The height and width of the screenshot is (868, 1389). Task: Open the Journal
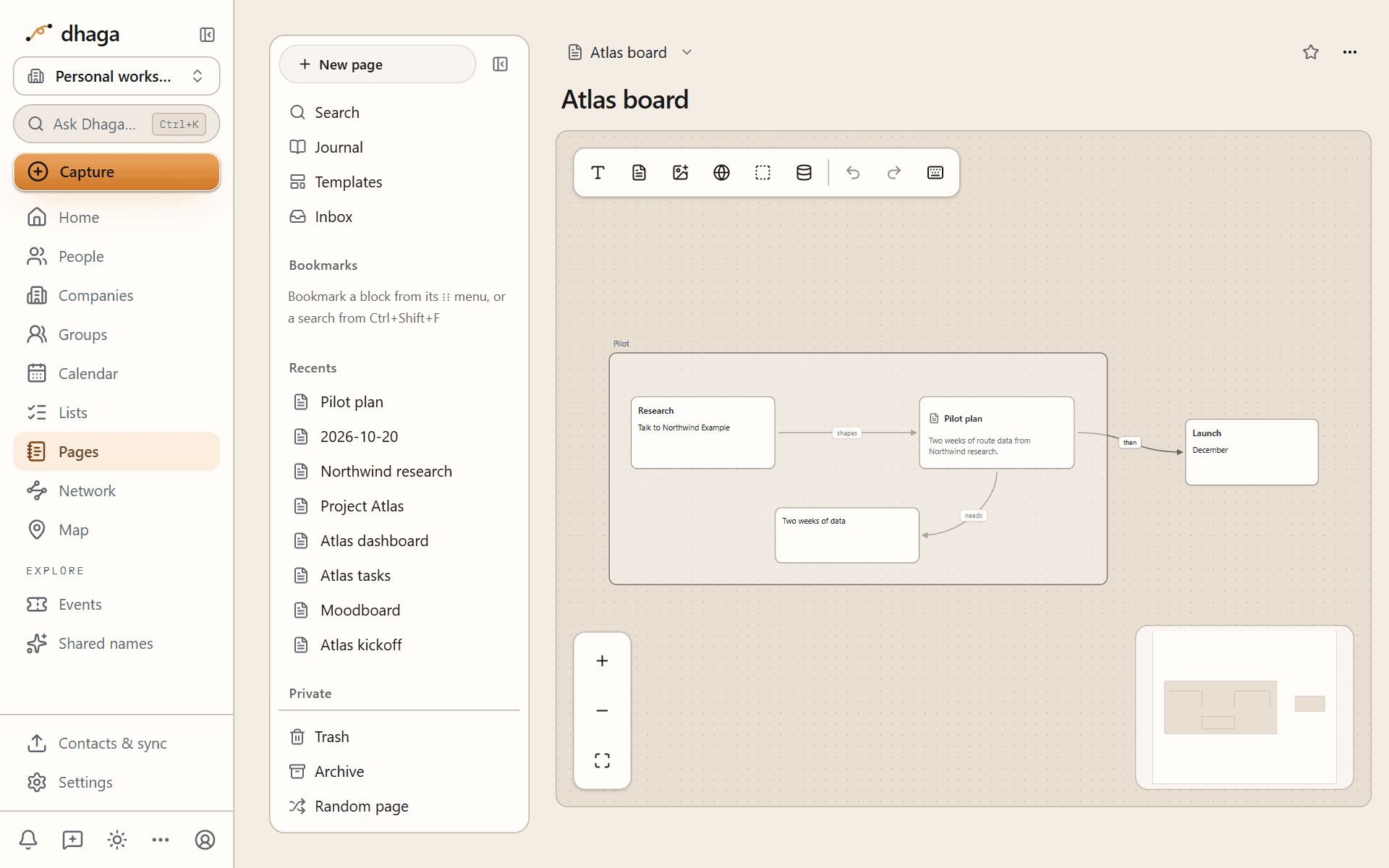tap(399, 147)
